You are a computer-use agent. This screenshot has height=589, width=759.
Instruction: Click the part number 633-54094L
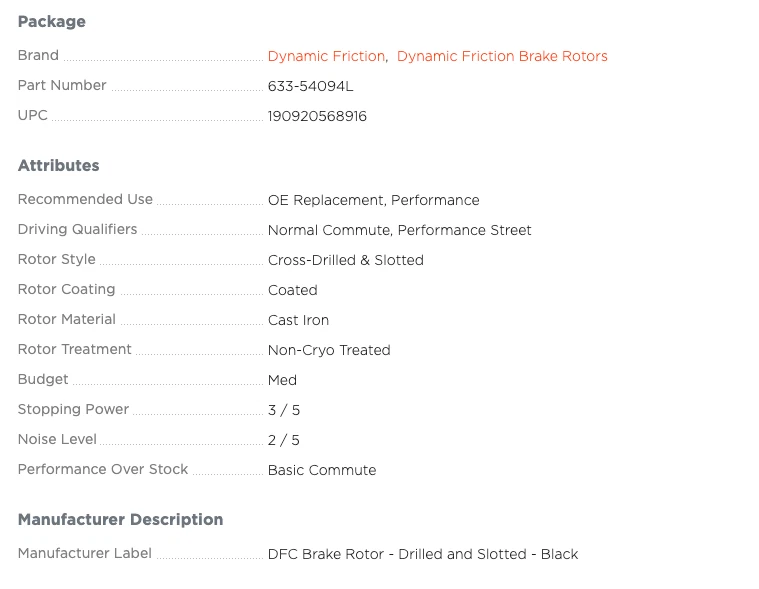pyautogui.click(x=311, y=86)
